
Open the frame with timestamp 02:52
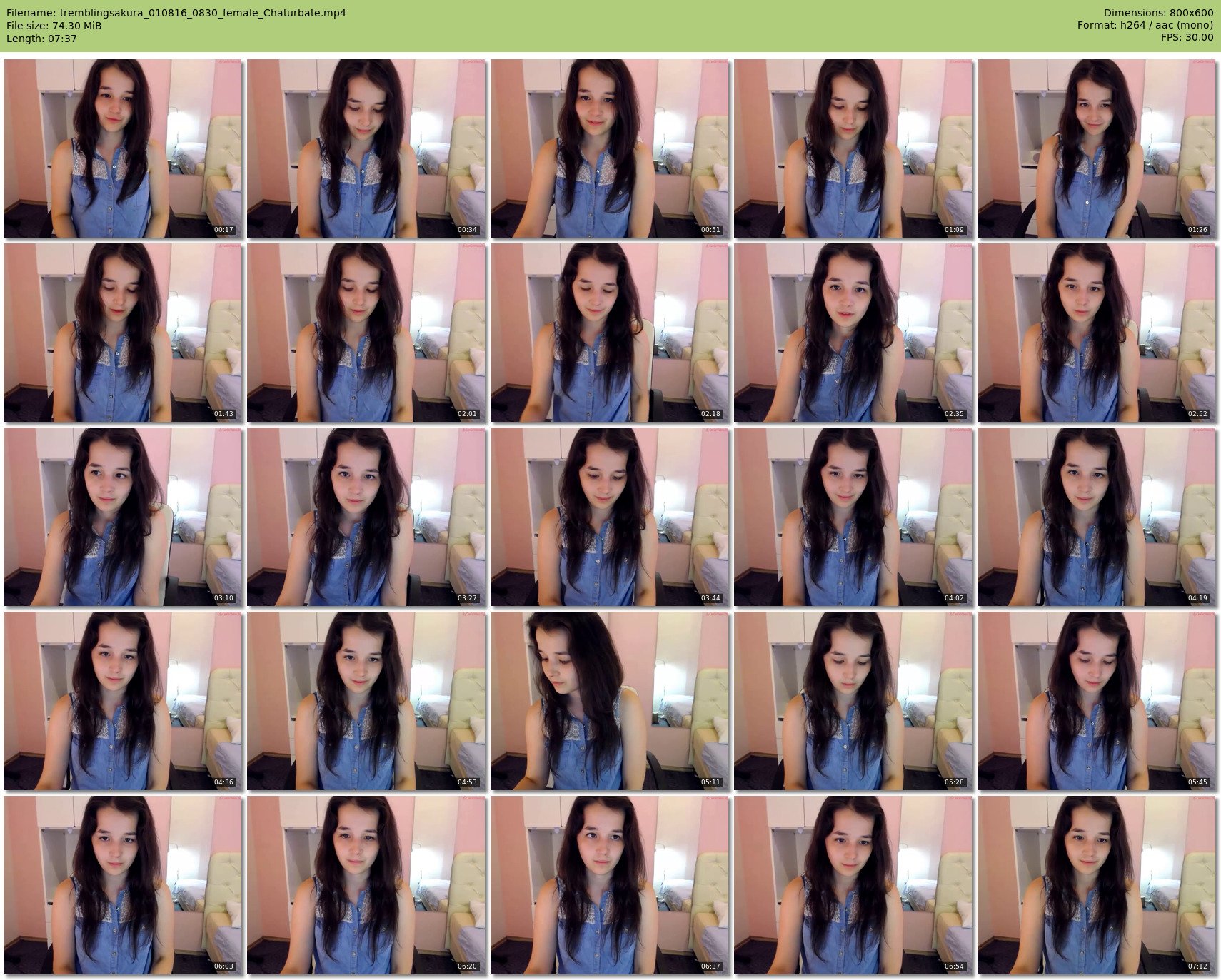click(x=1097, y=333)
